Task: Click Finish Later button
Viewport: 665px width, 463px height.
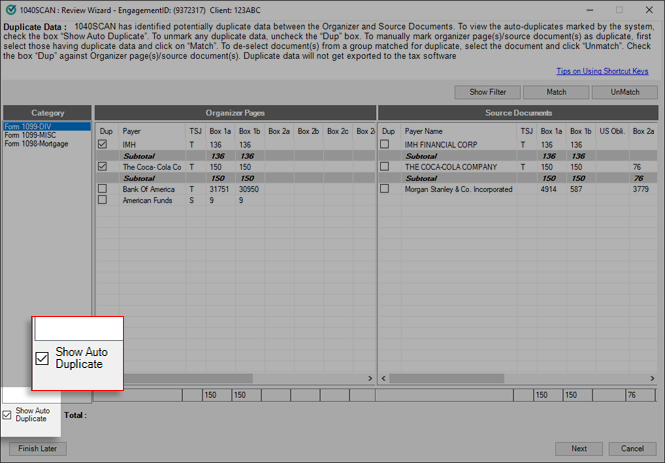Action: pyautogui.click(x=38, y=449)
